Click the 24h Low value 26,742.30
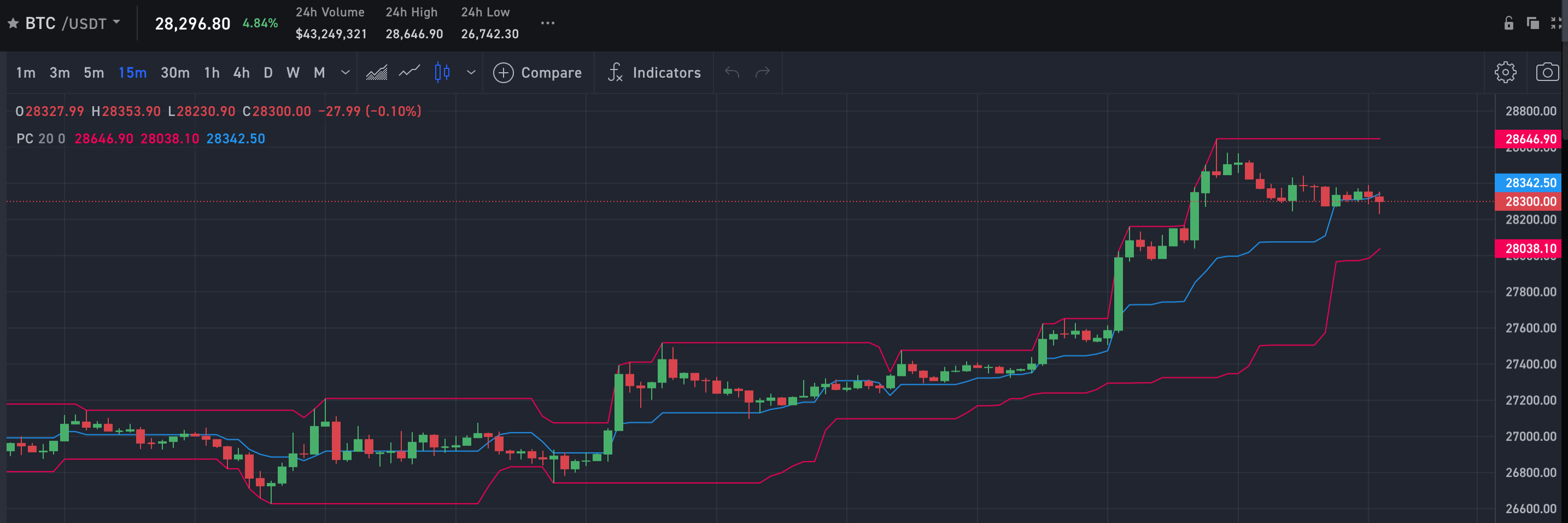The height and width of the screenshot is (523, 1568). (489, 34)
